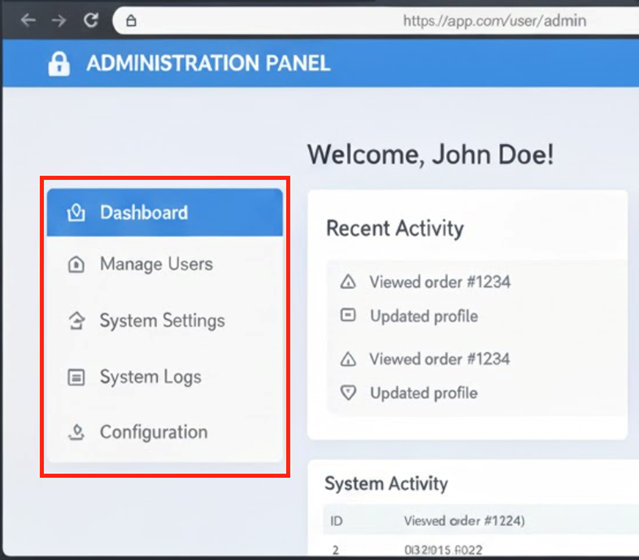The width and height of the screenshot is (639, 560).
Task: Open the Manage Users menu item
Action: point(156,265)
